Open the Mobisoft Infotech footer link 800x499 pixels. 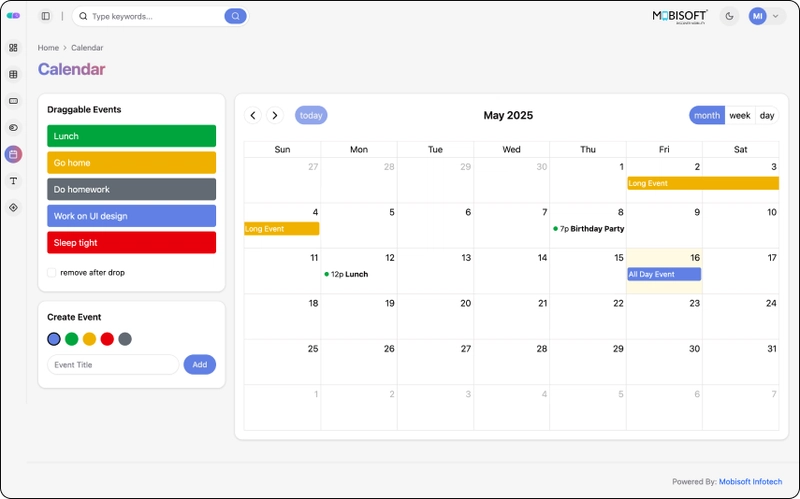750,482
